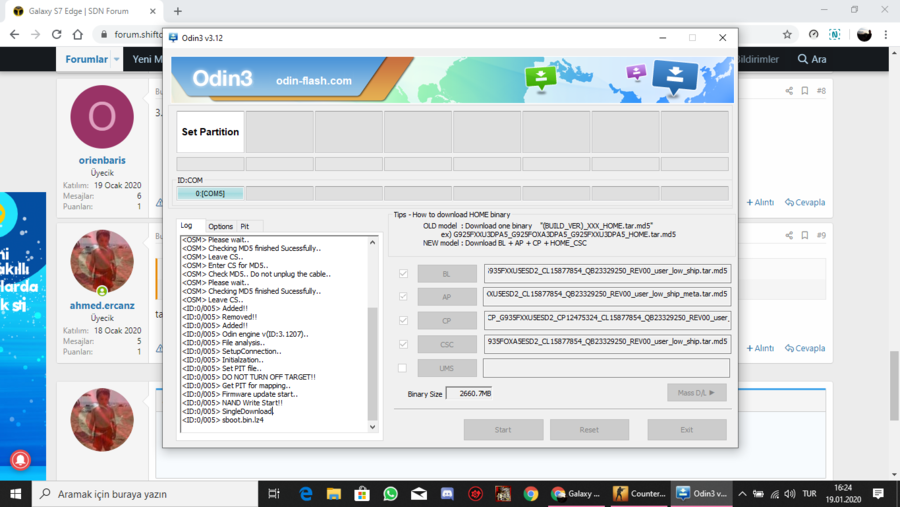Switch to the Log tab in Odin3
The width and height of the screenshot is (900, 507).
click(x=187, y=226)
